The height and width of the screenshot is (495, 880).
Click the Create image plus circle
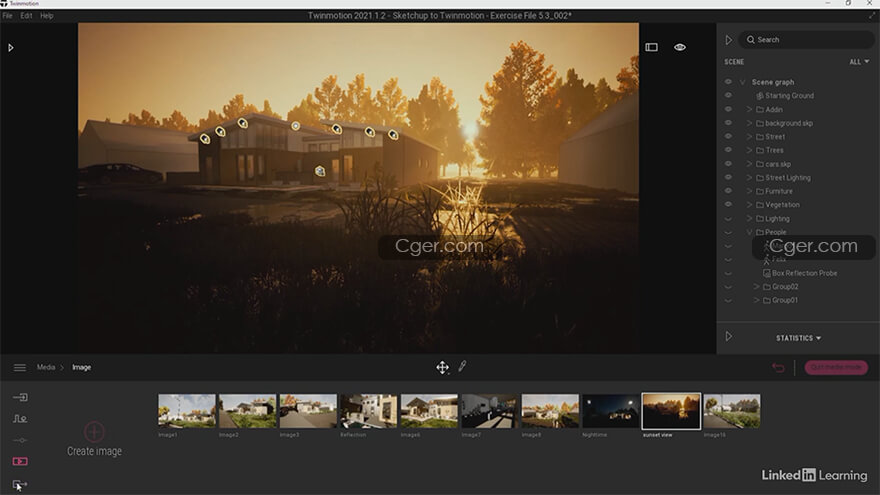pos(94,432)
